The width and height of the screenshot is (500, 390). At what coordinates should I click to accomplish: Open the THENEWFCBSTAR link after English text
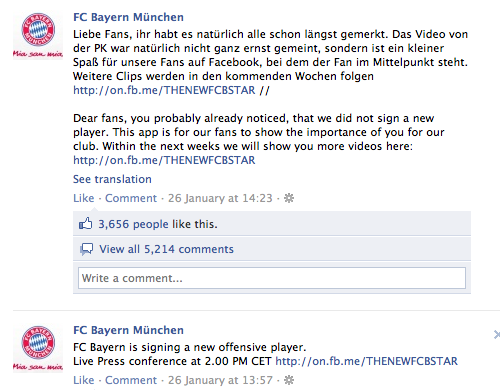tap(164, 160)
